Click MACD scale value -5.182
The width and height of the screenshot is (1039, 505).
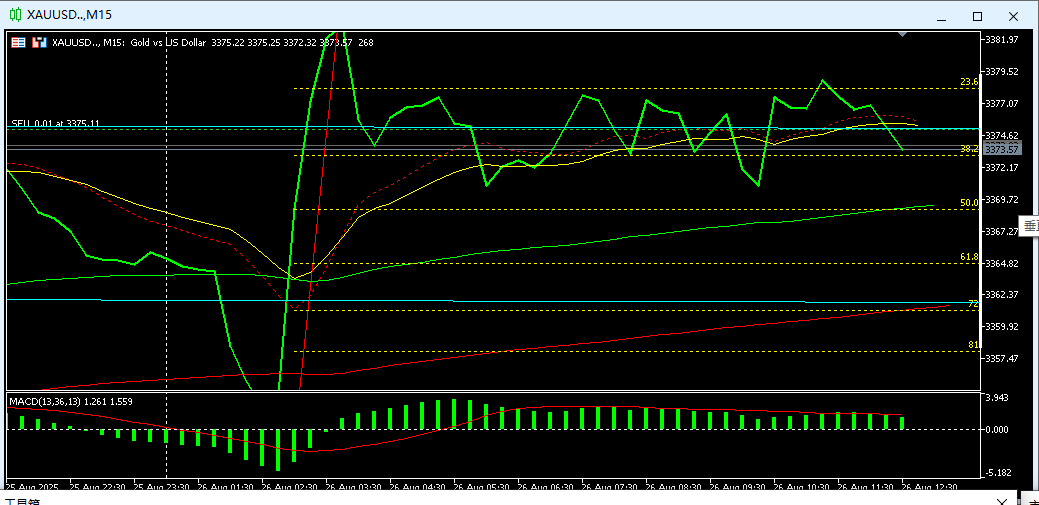tap(1000, 473)
